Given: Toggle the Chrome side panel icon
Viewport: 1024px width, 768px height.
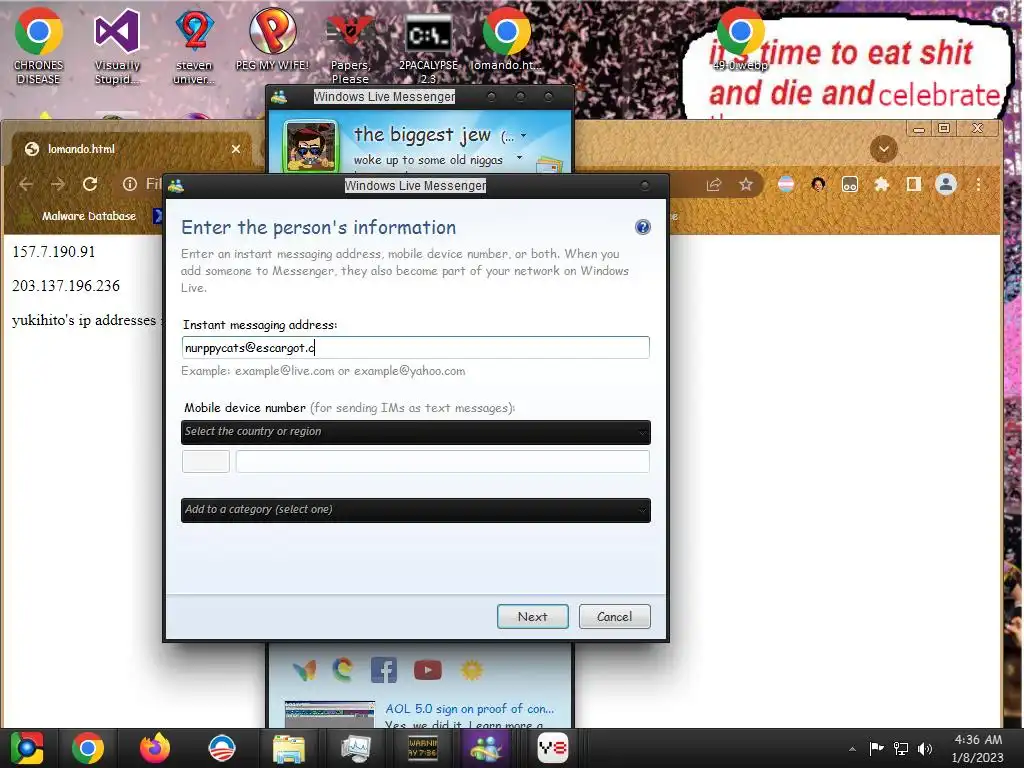Looking at the screenshot, I should (x=914, y=185).
